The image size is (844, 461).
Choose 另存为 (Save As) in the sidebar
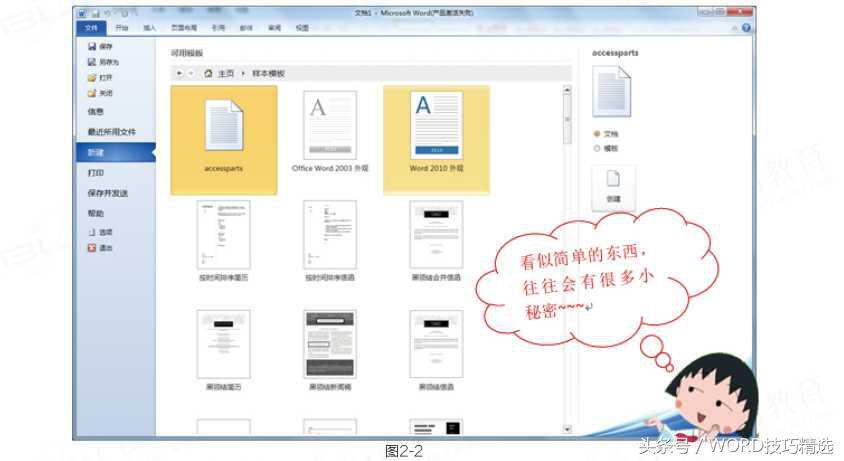click(103, 62)
